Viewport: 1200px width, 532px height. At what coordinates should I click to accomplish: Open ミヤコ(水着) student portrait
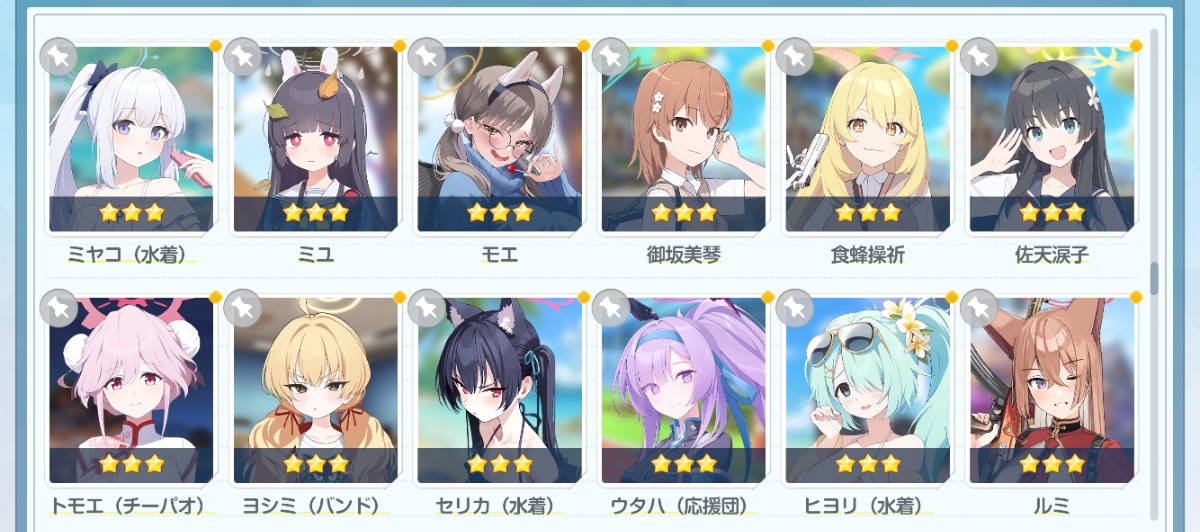coord(131,139)
